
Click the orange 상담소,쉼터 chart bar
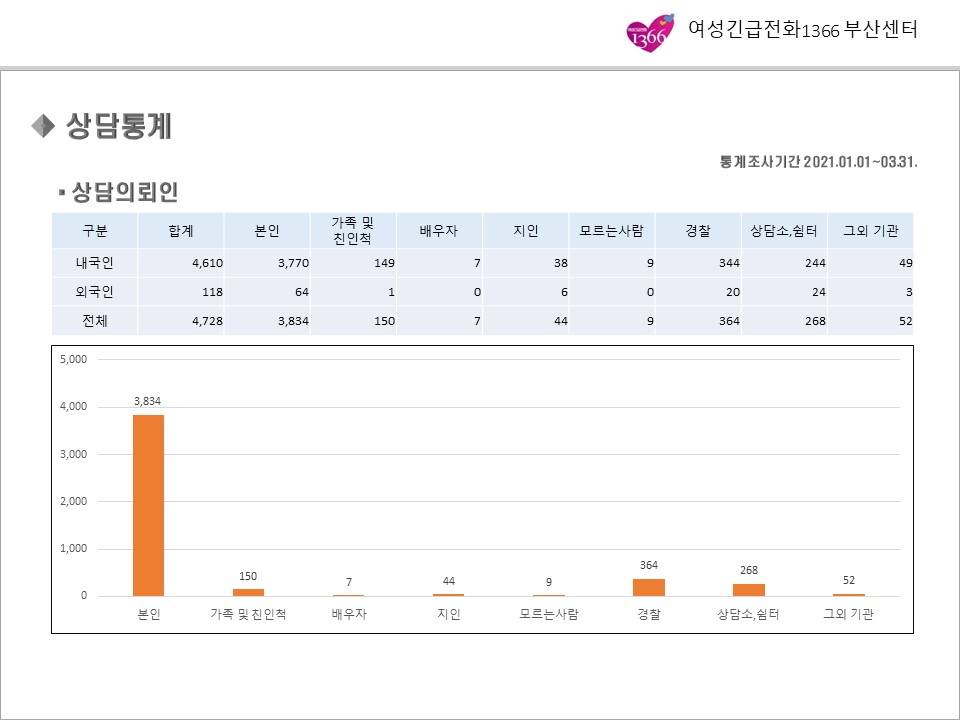pos(749,590)
